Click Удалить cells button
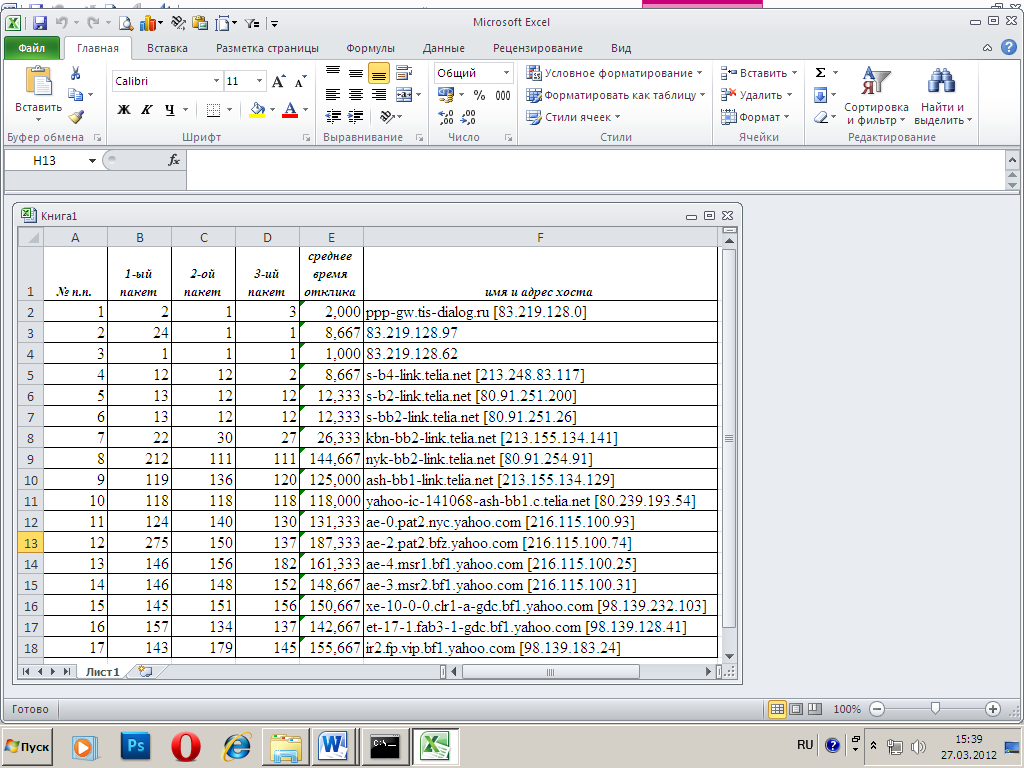The width and height of the screenshot is (1024, 768). point(756,95)
